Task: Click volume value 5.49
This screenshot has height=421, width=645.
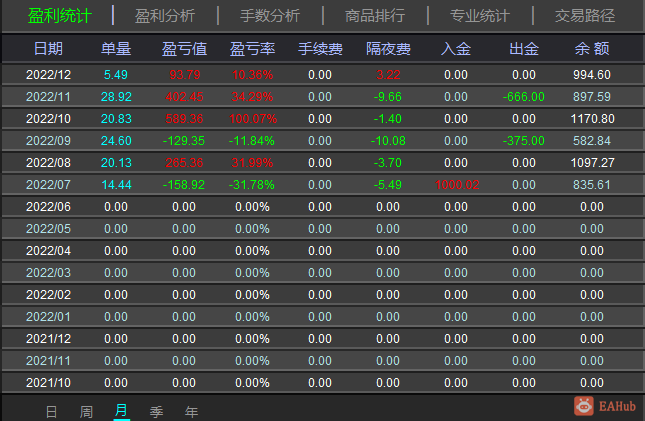Action: pos(116,75)
